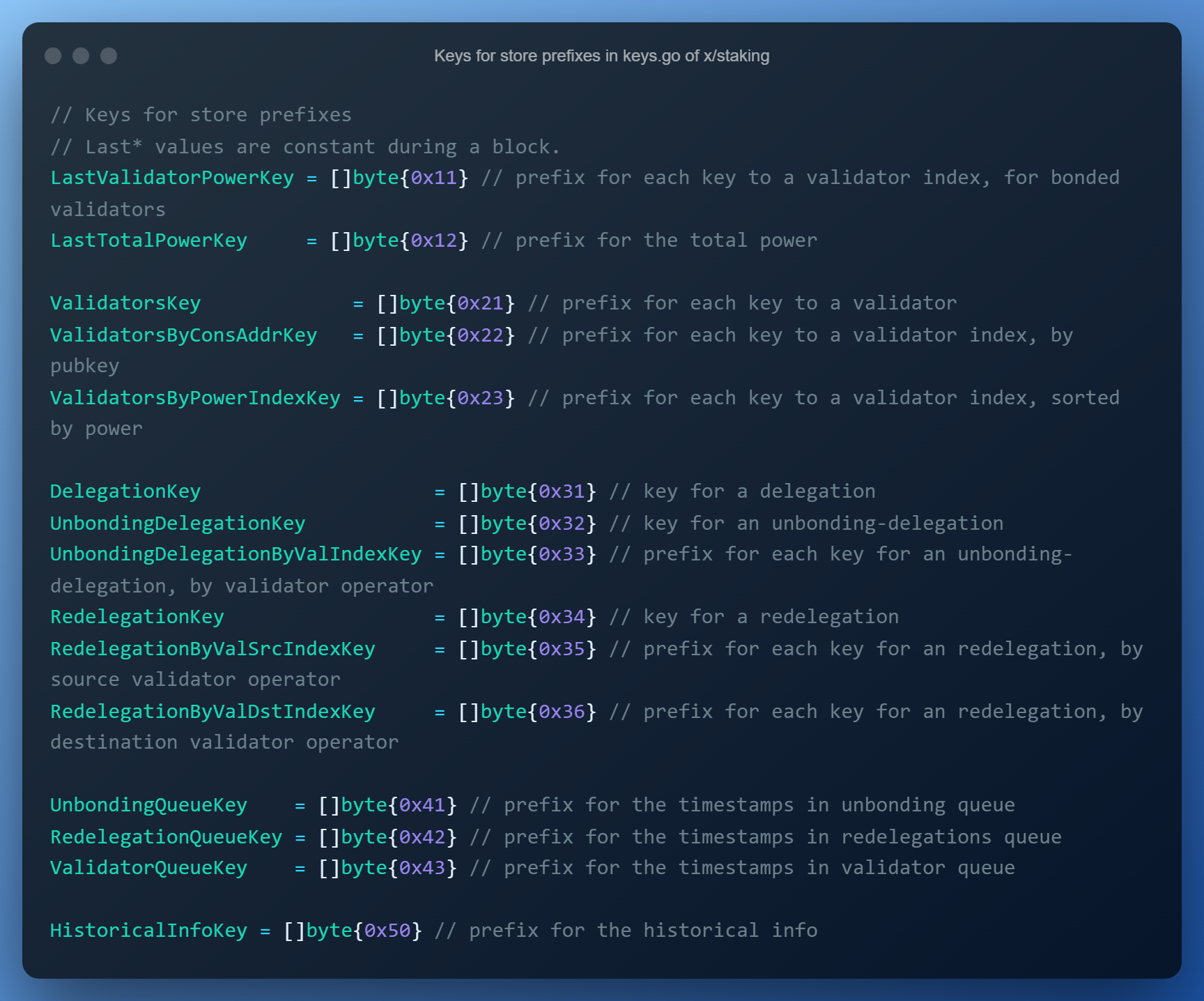Click the LastTotalPowerKey identifier
Viewport: 1204px width, 1001px height.
148,240
